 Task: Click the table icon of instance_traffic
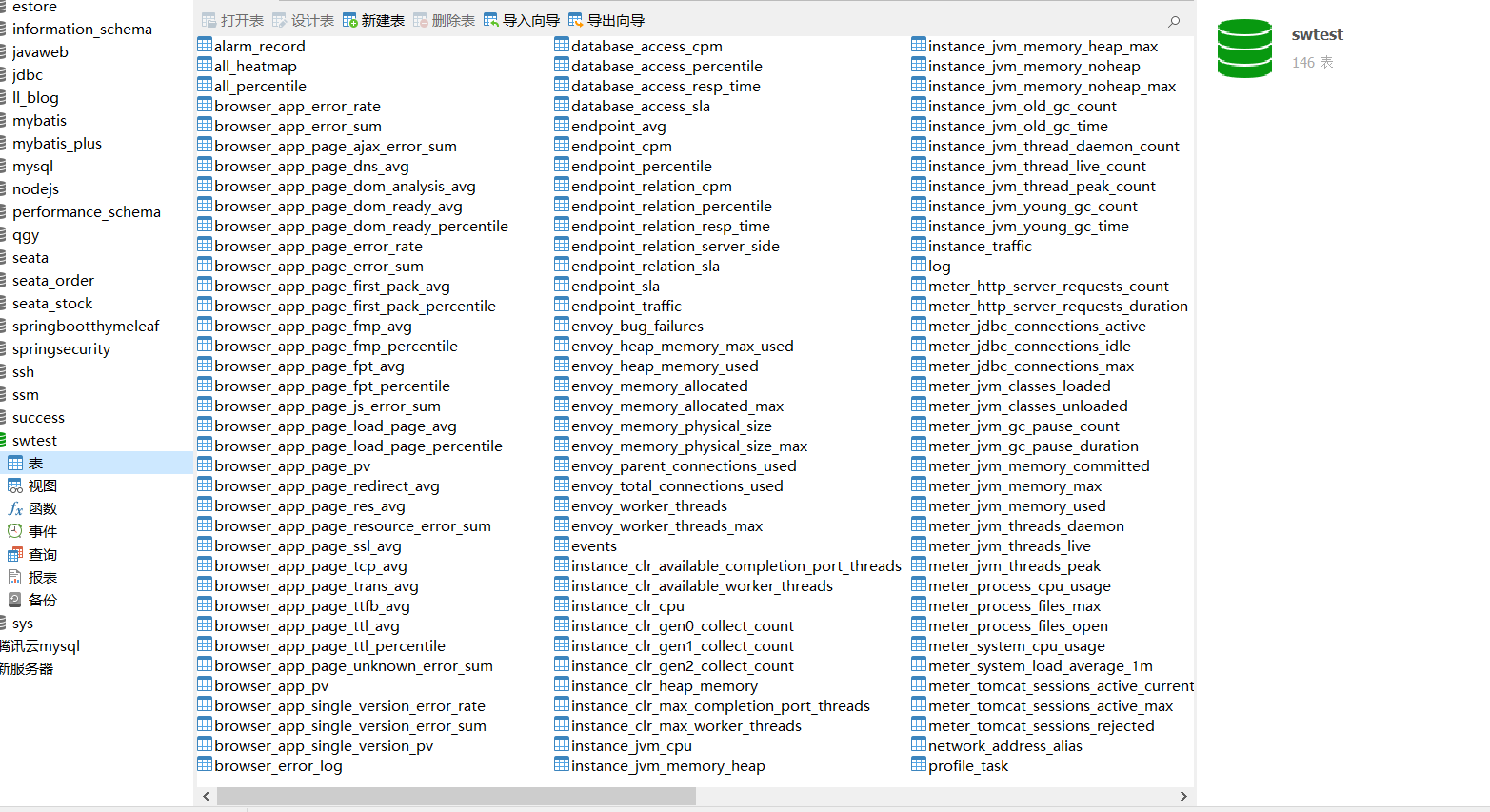pos(919,245)
